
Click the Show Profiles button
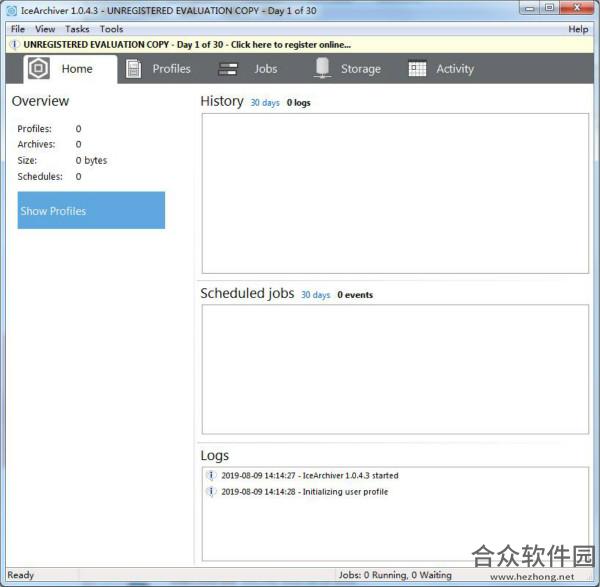click(91, 210)
